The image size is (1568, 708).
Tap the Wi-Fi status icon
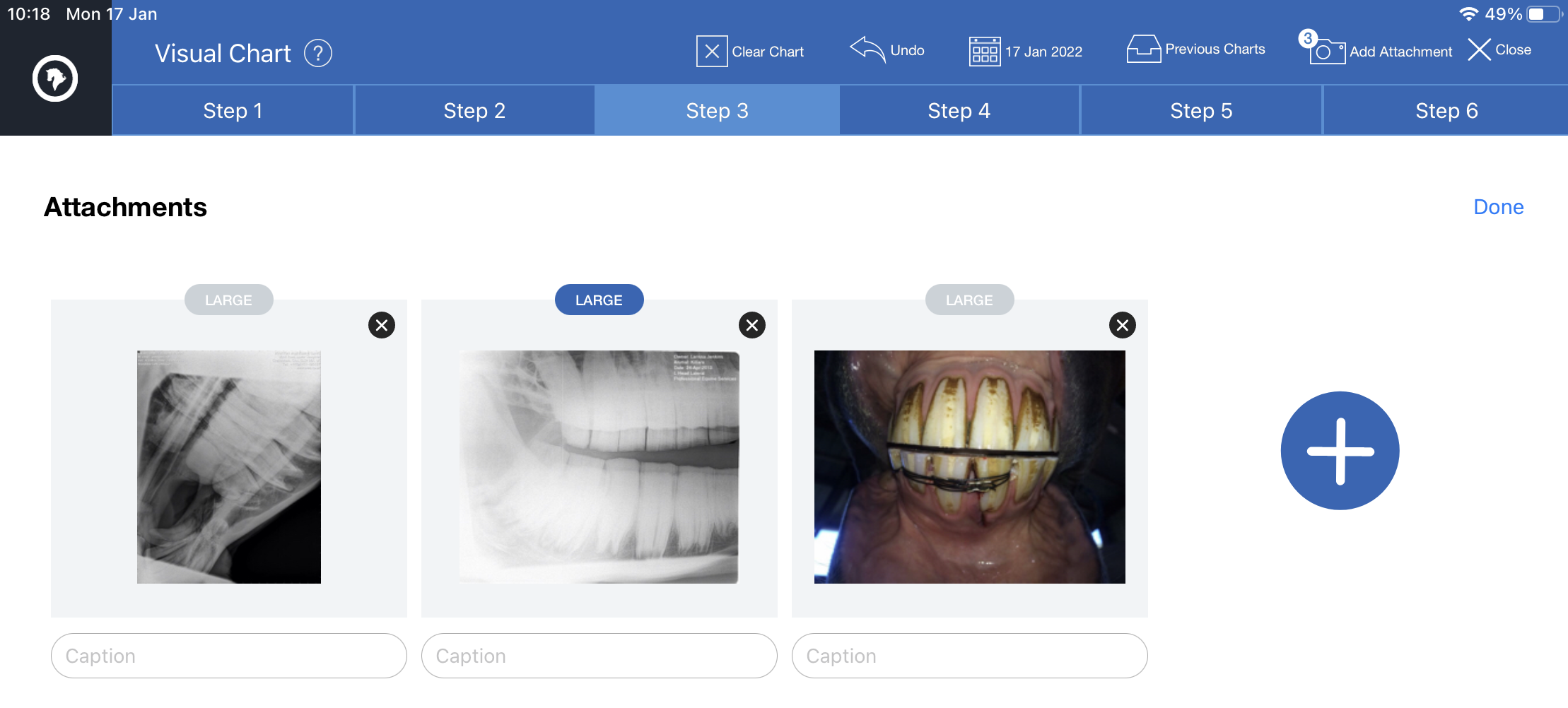(x=1469, y=14)
